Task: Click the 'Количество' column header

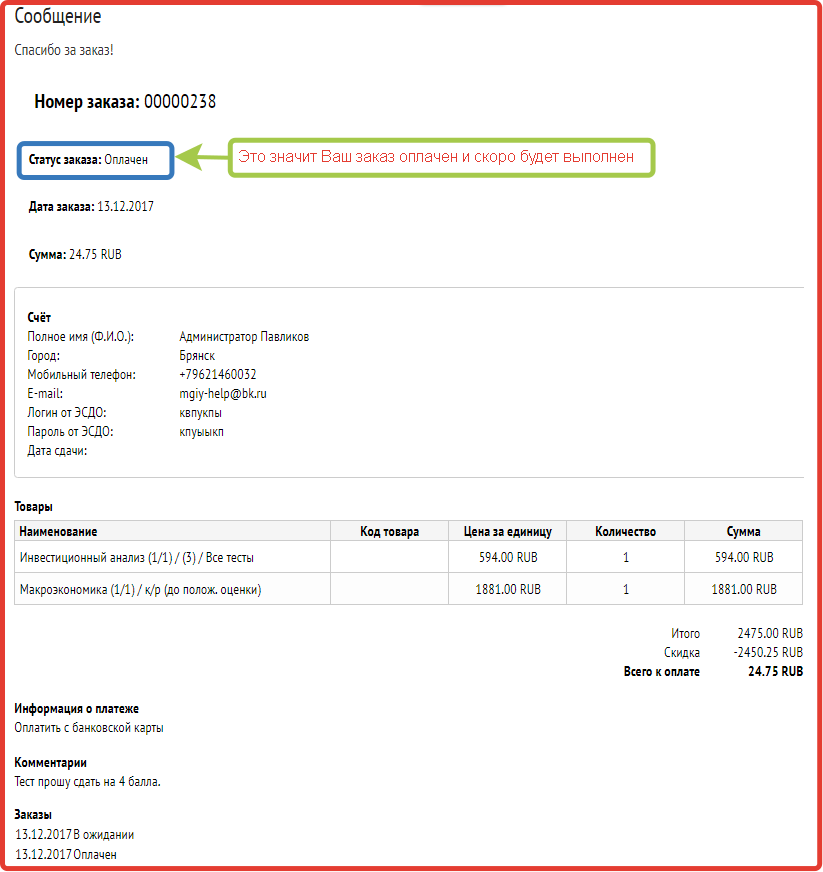Action: [626, 532]
